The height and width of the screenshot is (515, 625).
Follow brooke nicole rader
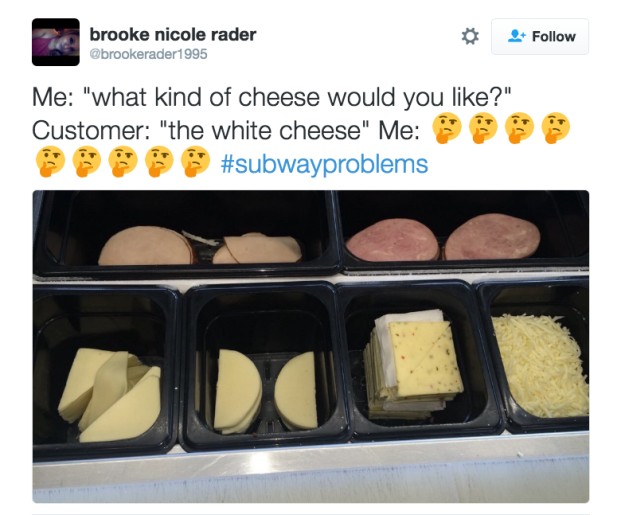(x=540, y=36)
